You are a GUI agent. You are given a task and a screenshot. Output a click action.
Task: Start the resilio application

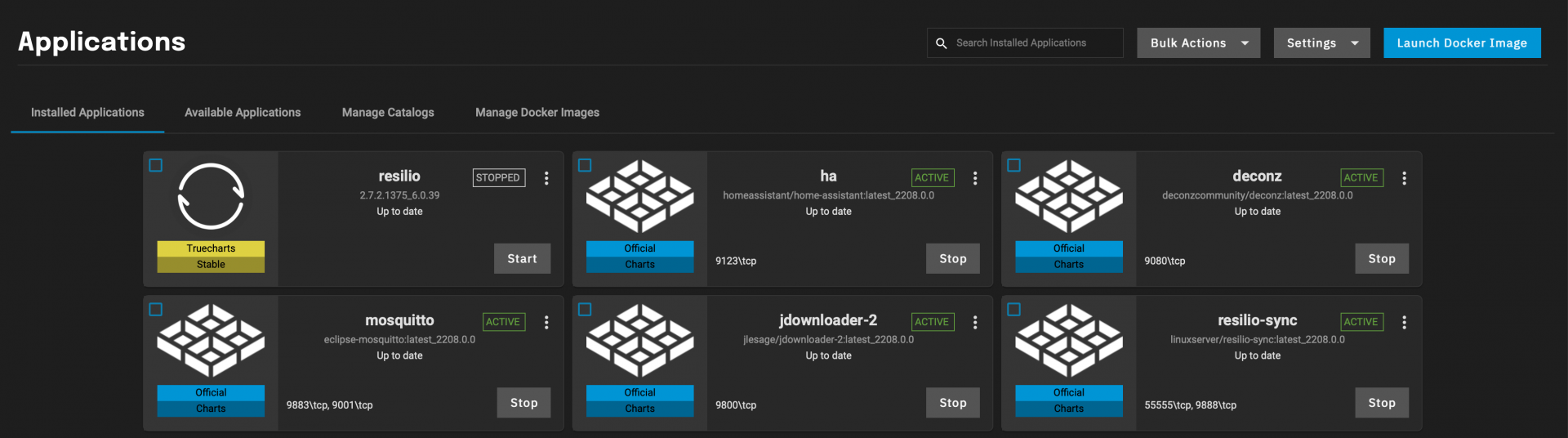tap(522, 259)
